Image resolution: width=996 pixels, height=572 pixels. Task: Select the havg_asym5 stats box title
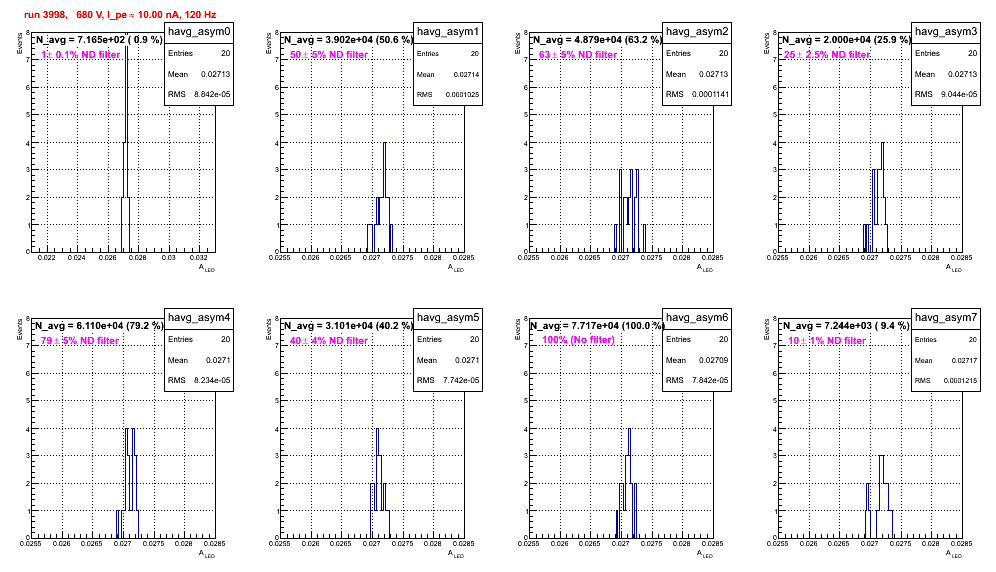point(448,318)
